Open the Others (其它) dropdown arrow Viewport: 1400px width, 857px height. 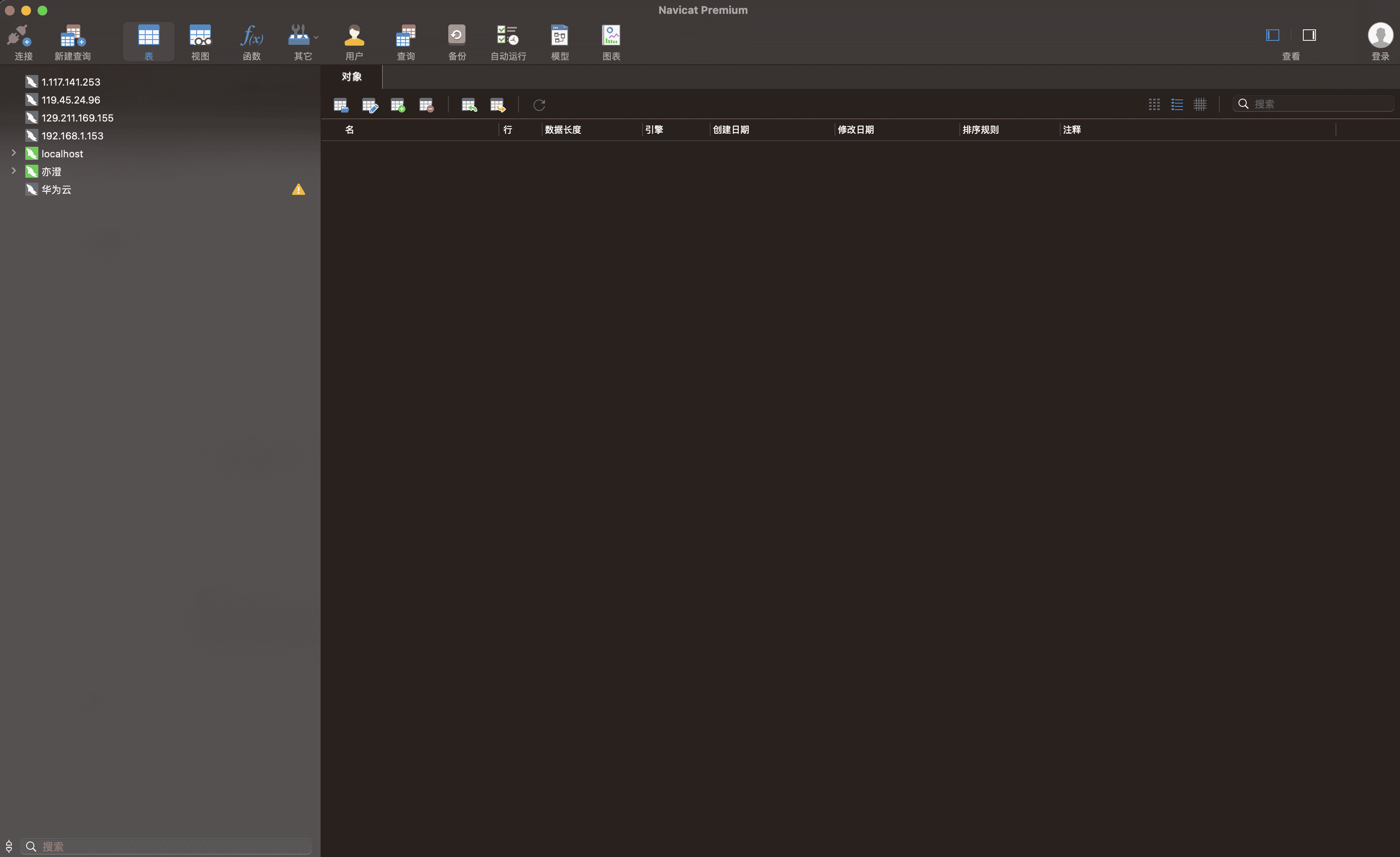(x=317, y=38)
